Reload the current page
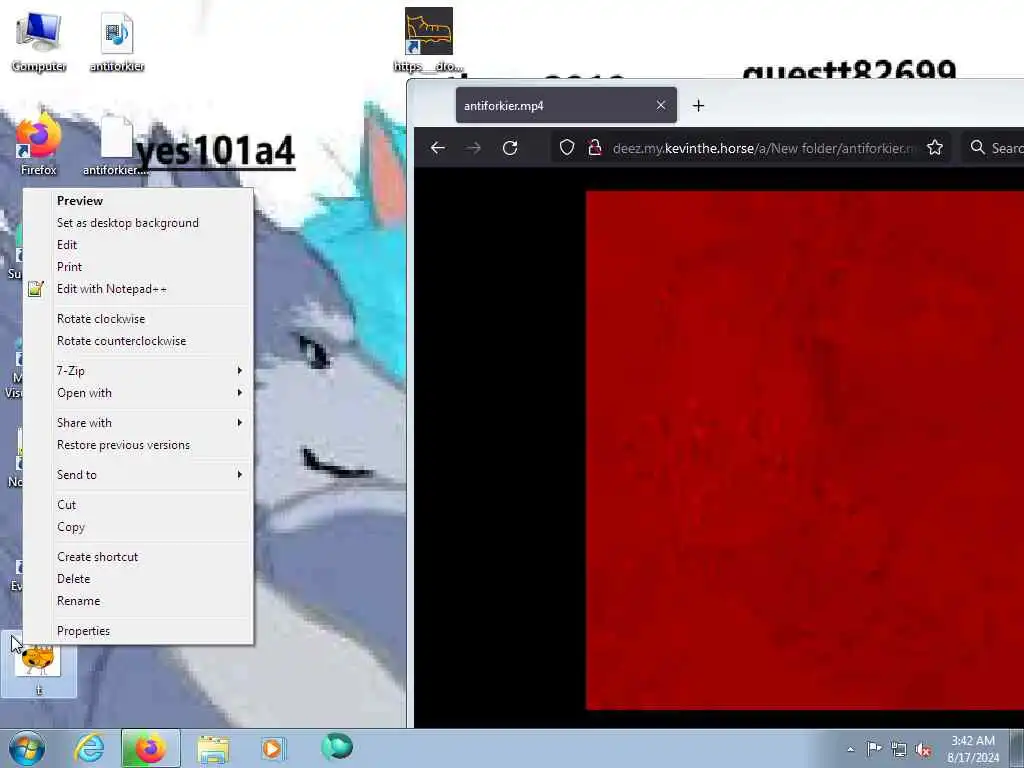1024x768 pixels. [510, 148]
